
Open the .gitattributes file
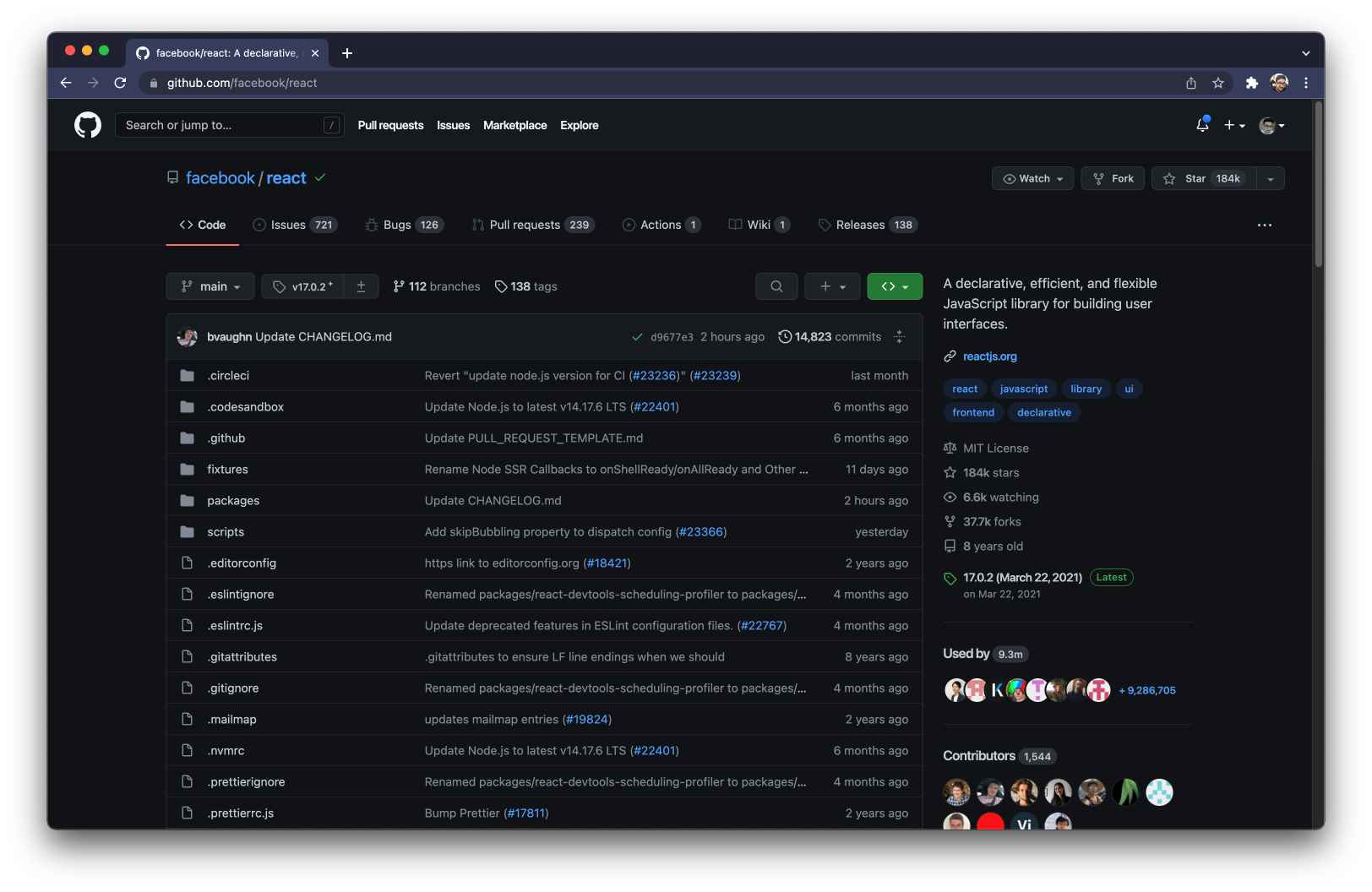pyautogui.click(x=242, y=656)
